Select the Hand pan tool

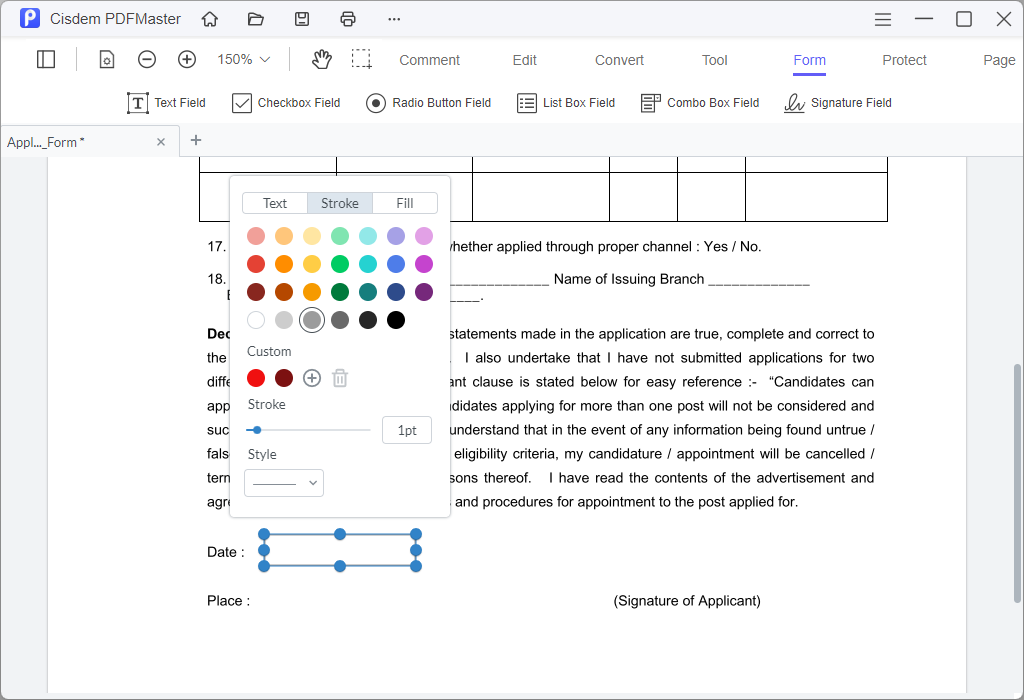(321, 59)
